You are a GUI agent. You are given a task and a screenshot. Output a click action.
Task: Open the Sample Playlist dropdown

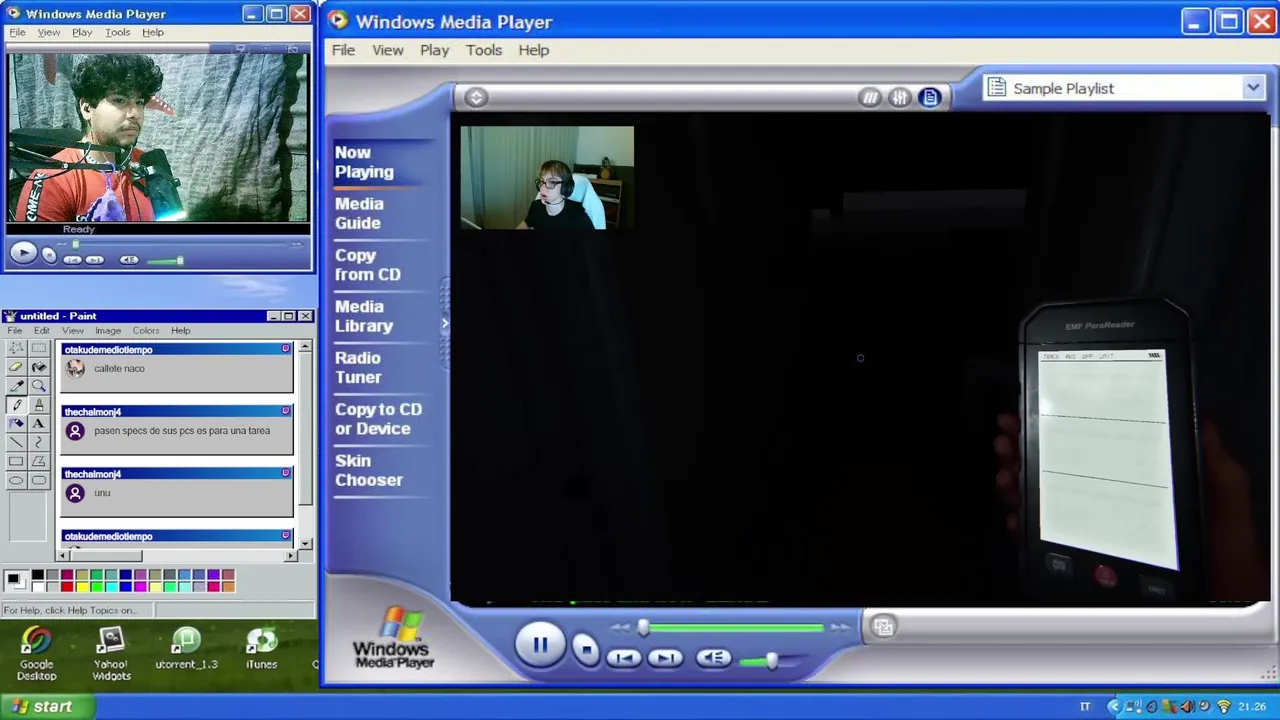click(1253, 88)
